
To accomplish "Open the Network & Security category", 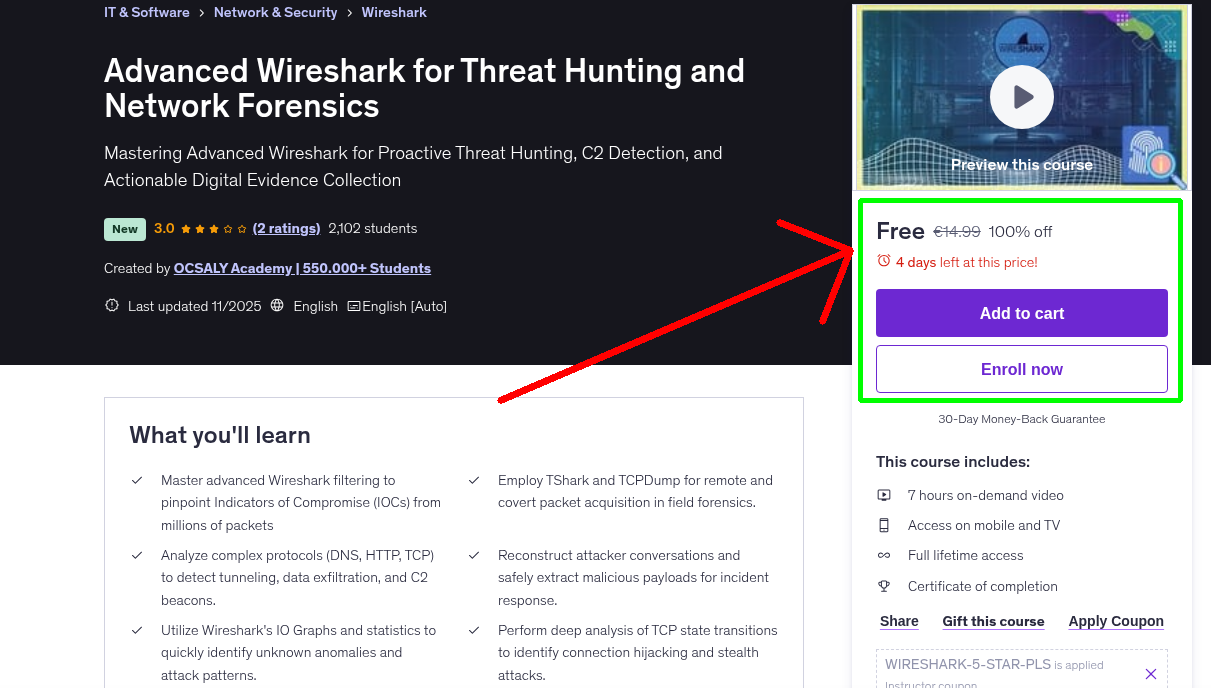I will coord(275,12).
